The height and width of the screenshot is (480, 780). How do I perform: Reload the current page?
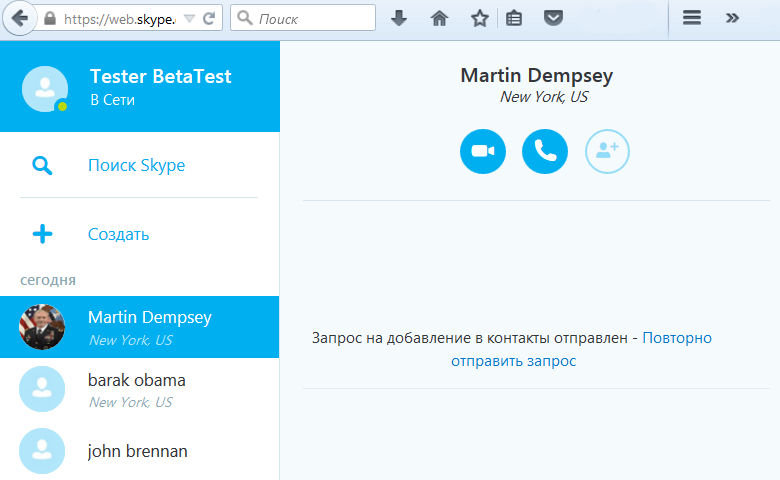point(209,18)
